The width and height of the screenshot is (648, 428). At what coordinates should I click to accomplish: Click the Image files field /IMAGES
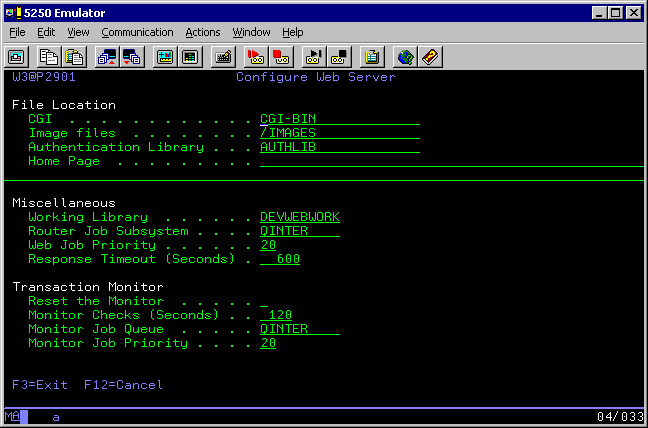click(340, 133)
